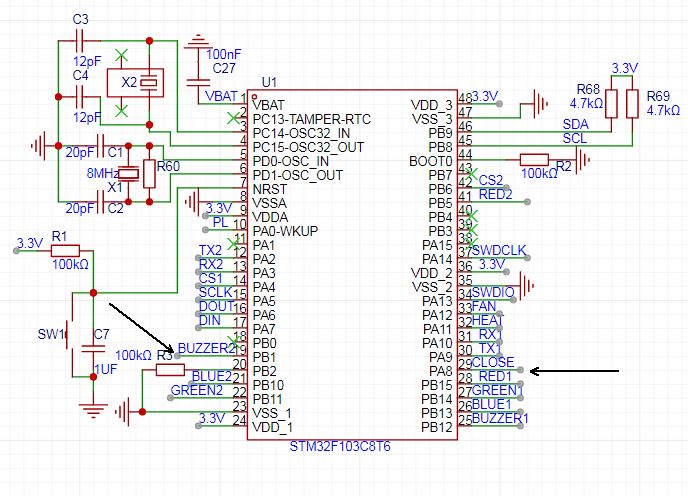Click the CS1 net label
688x496 pixels.
(x=211, y=279)
